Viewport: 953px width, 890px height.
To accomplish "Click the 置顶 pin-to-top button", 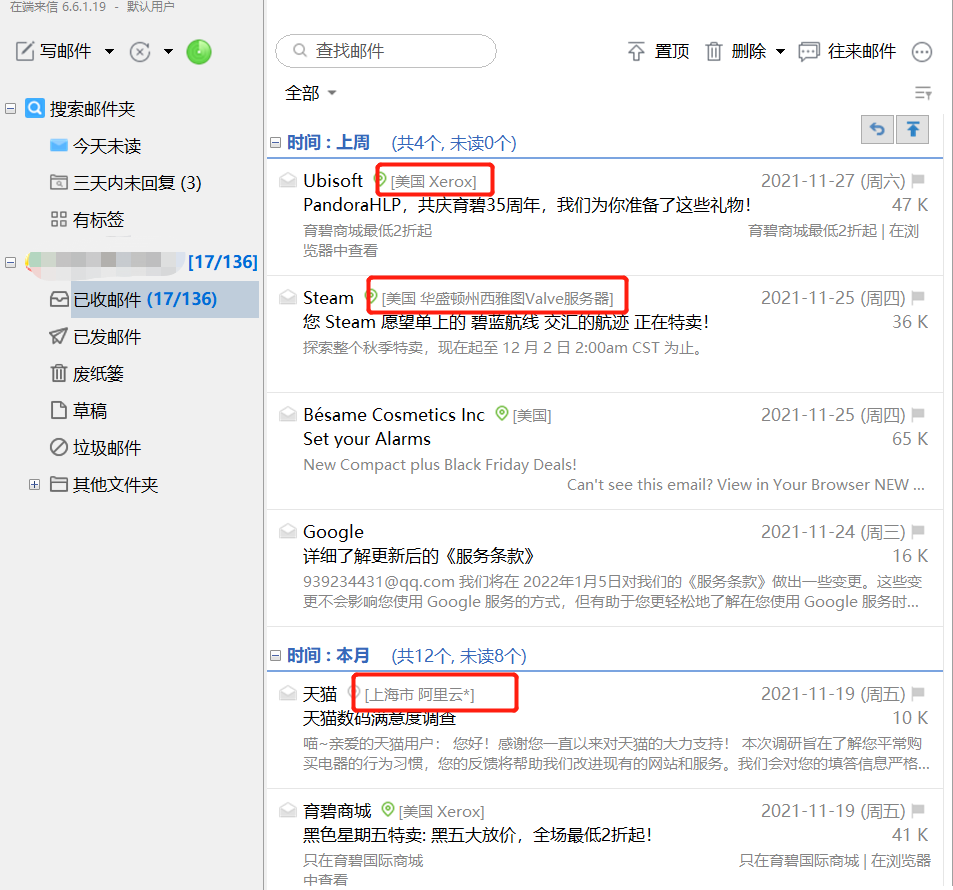I will click(658, 52).
